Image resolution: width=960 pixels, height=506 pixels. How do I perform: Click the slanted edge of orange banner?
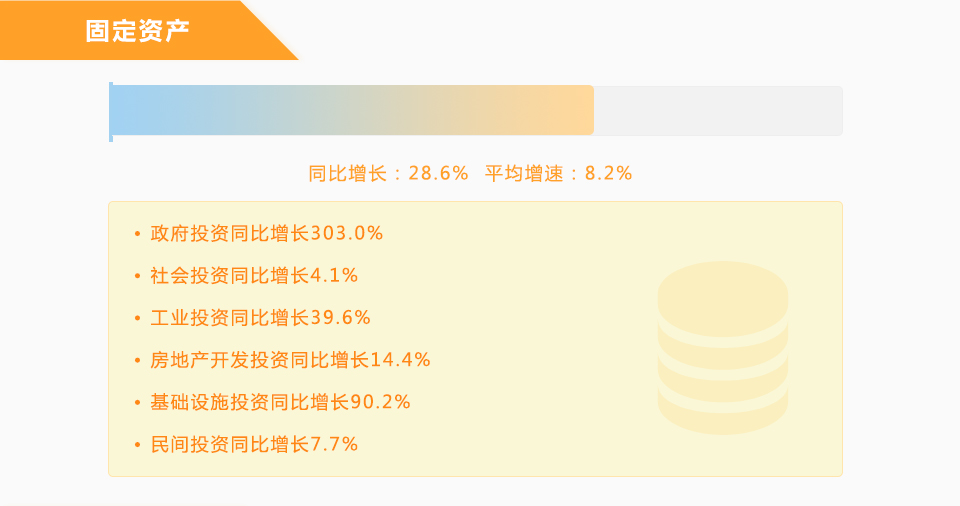click(269, 31)
